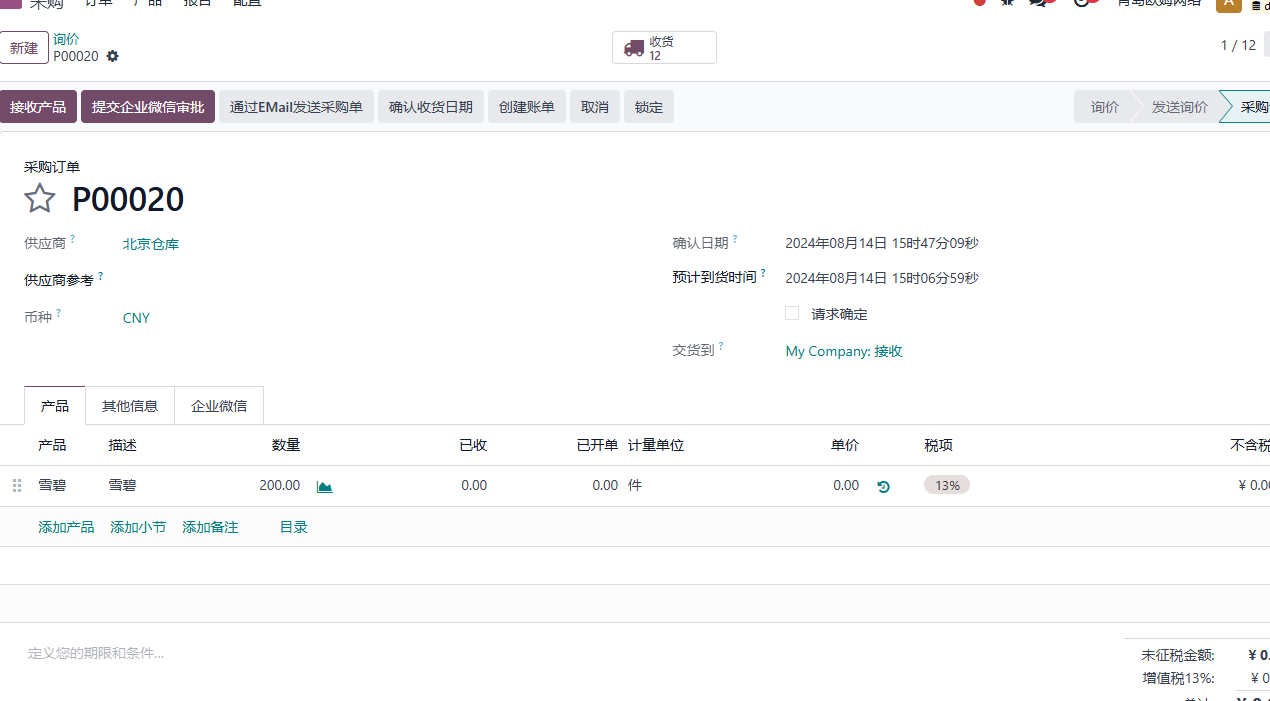Screen dimensions: 1270x701
Task: Switch to the 其他信息 tab
Action: 130,406
